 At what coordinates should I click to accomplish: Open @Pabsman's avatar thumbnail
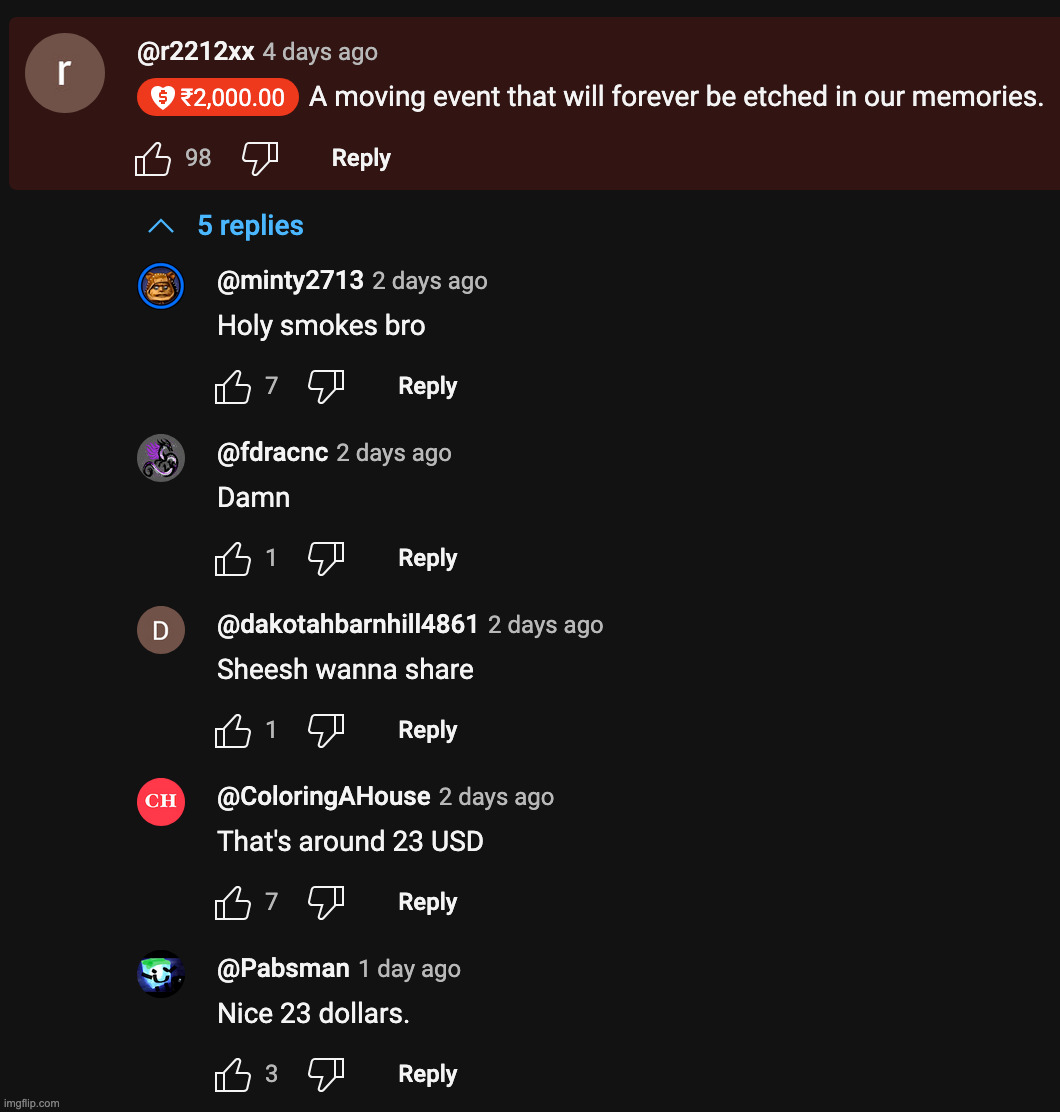161,974
